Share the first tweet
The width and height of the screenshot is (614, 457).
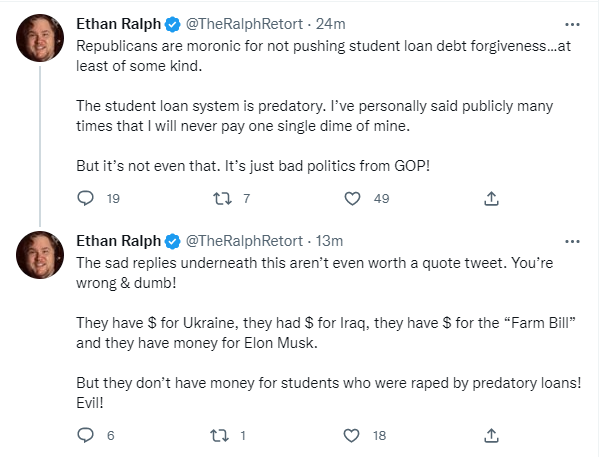[491, 199]
